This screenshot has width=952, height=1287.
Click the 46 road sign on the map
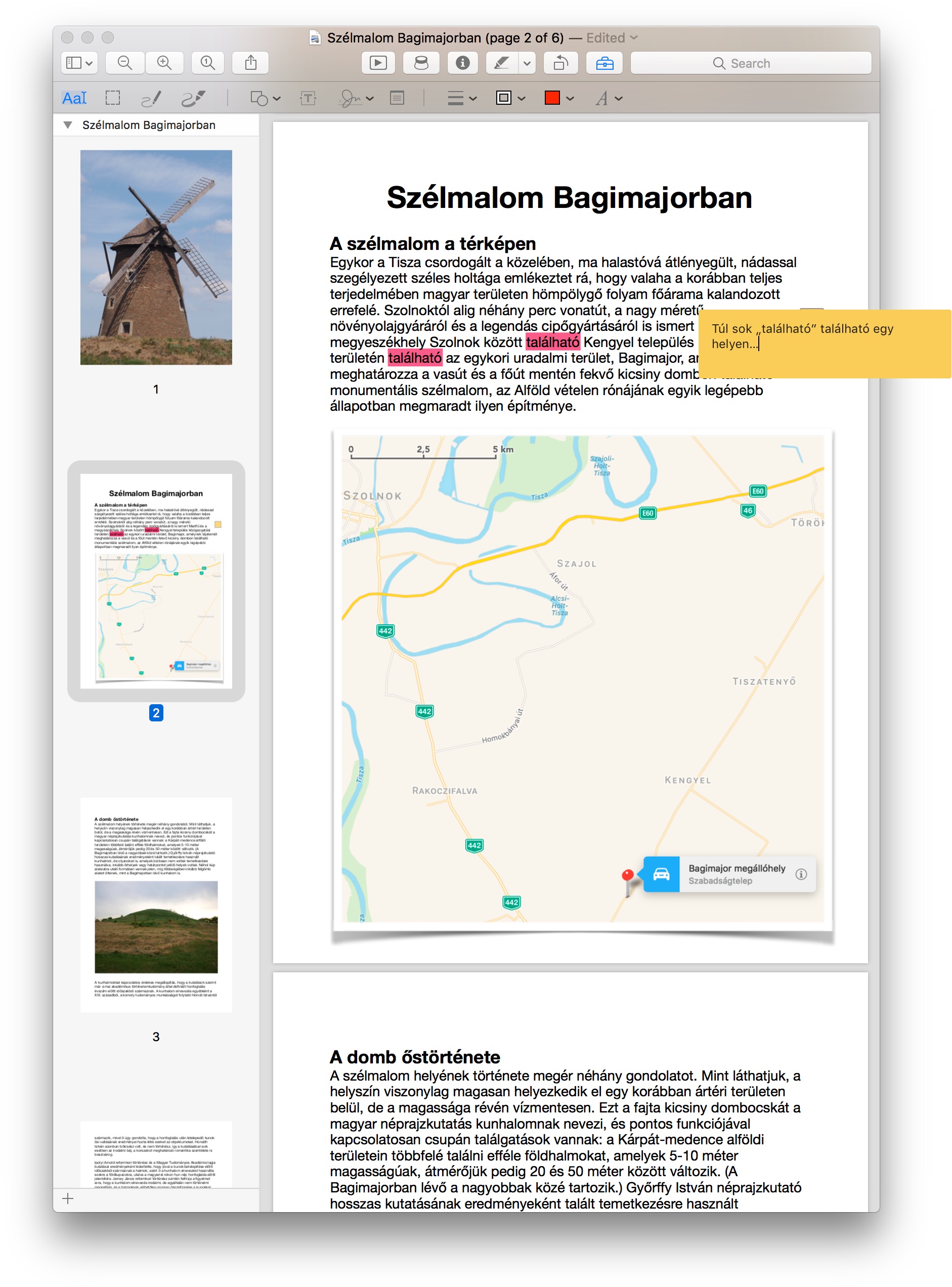748,510
